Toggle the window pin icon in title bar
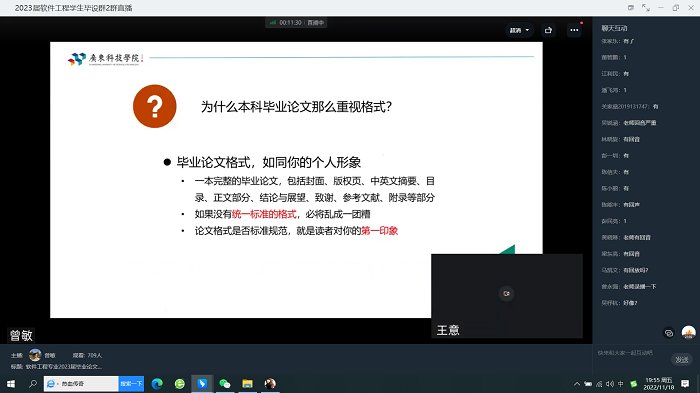The width and height of the screenshot is (700, 393). (631, 8)
